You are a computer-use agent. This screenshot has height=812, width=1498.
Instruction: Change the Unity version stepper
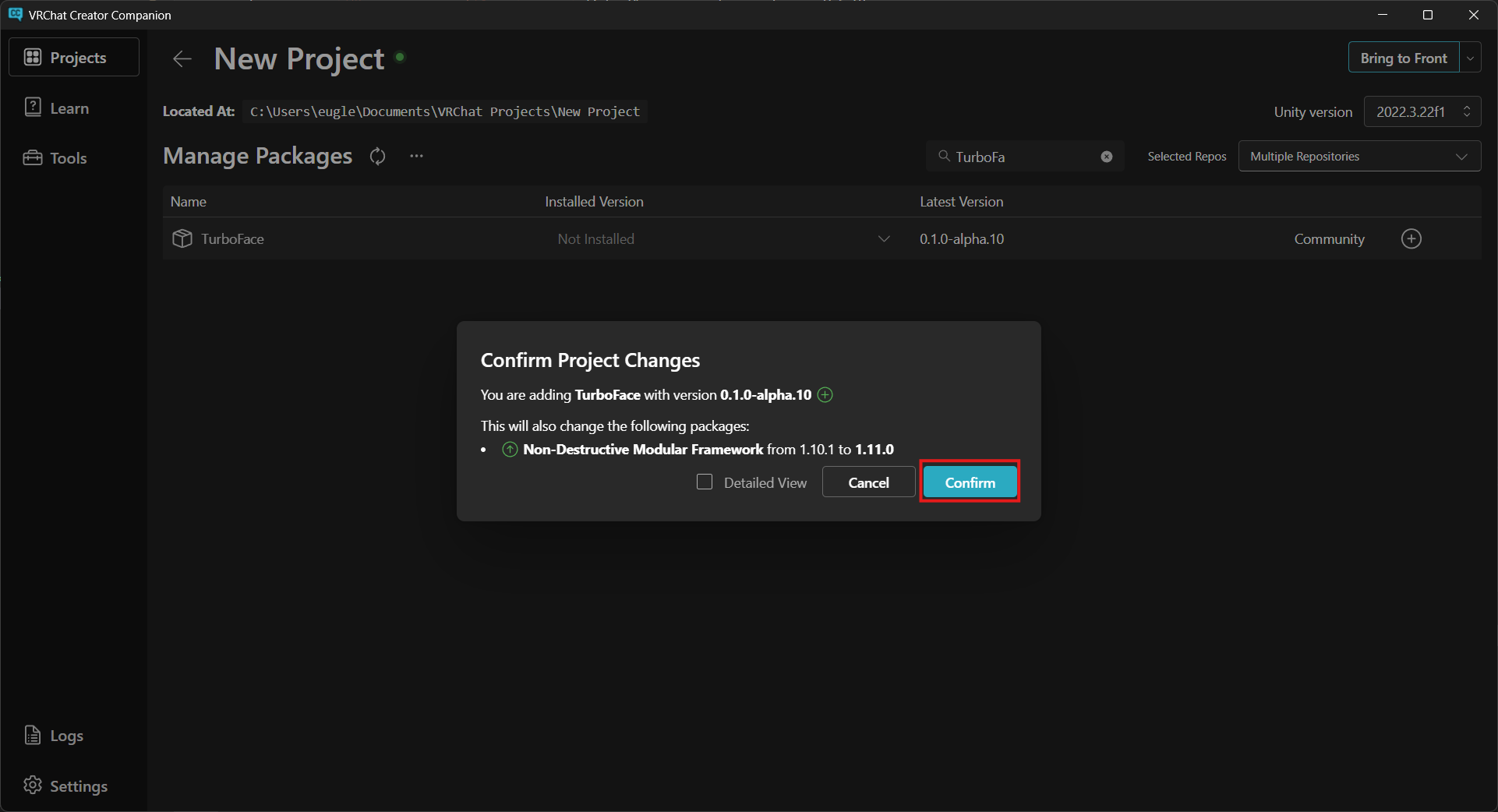[x=1467, y=111]
